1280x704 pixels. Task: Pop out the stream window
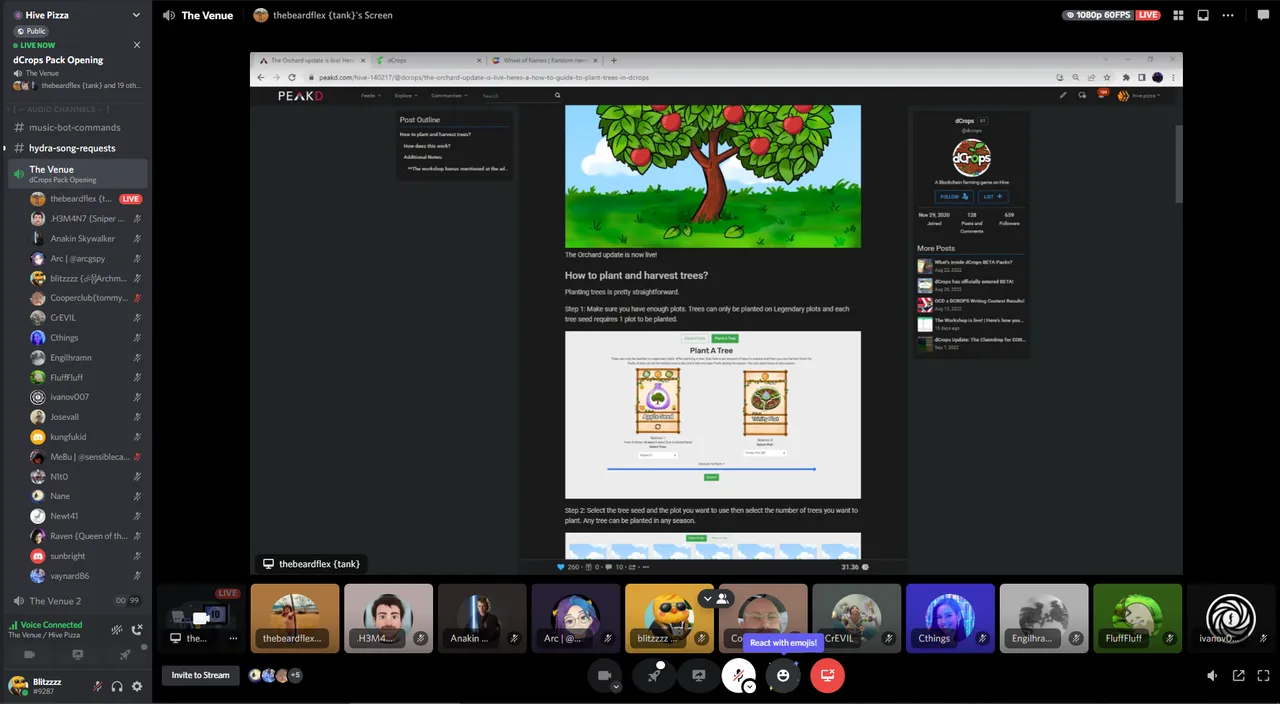click(1238, 676)
